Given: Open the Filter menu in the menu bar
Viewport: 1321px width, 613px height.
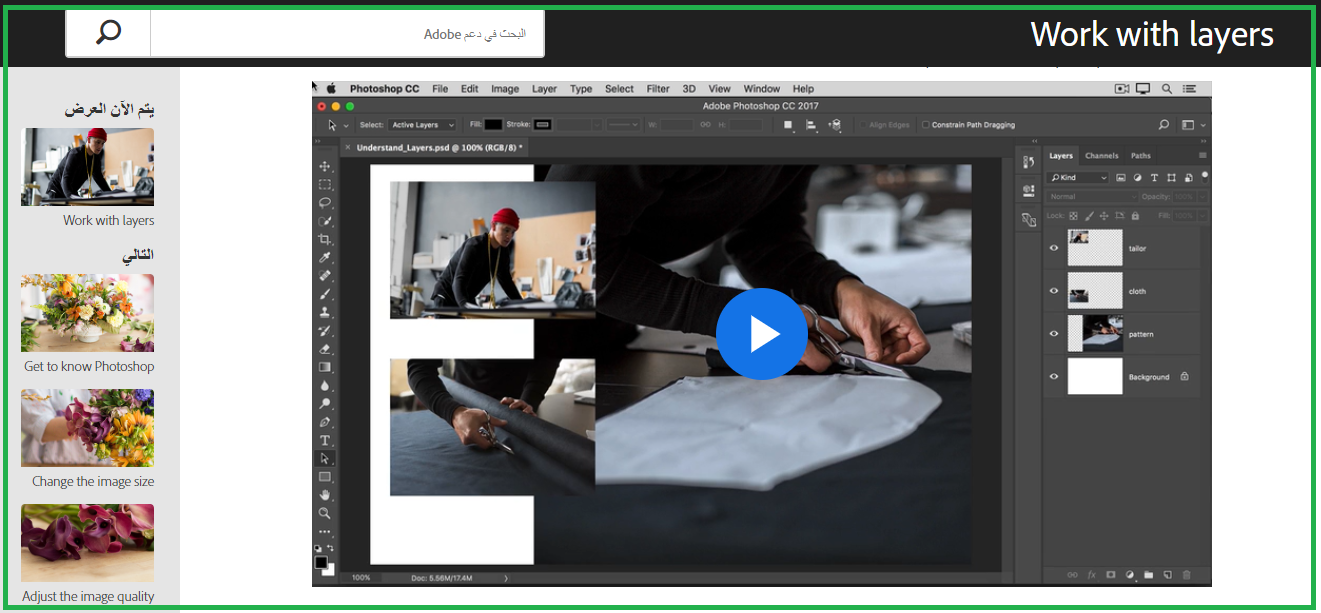Looking at the screenshot, I should pyautogui.click(x=657, y=89).
